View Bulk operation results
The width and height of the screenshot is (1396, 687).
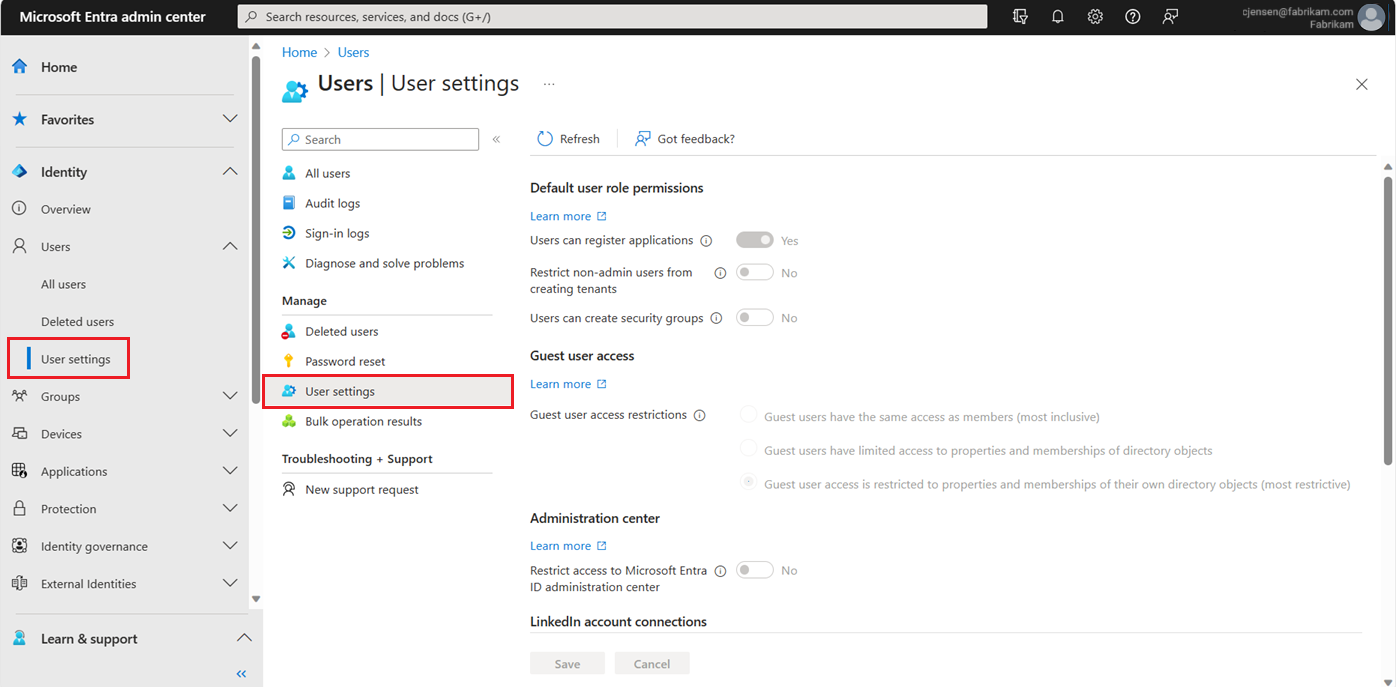(x=363, y=421)
